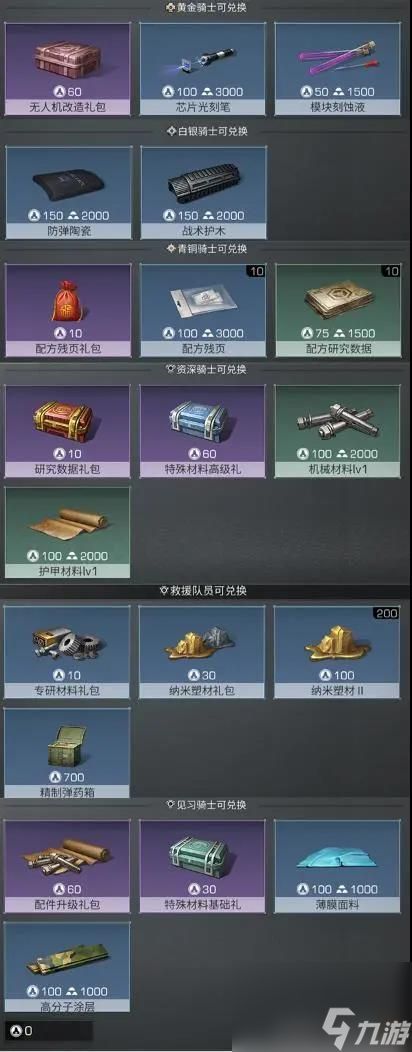The image size is (412, 1052).
Task: Choose the 高分子涂层 camo item
Action: click(x=68, y=967)
